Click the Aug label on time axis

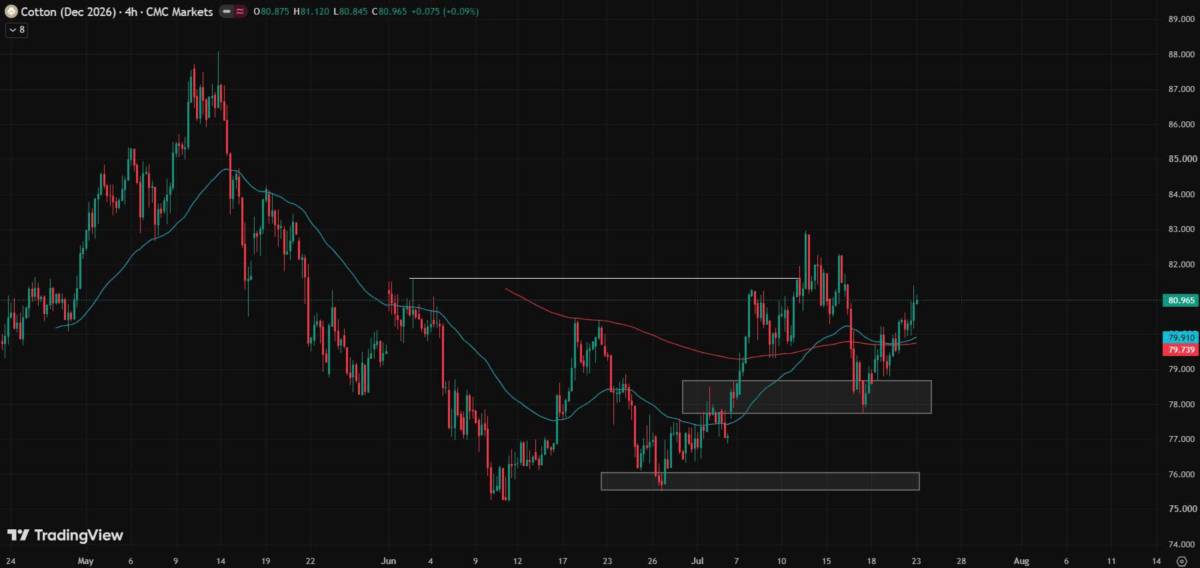pos(1020,561)
